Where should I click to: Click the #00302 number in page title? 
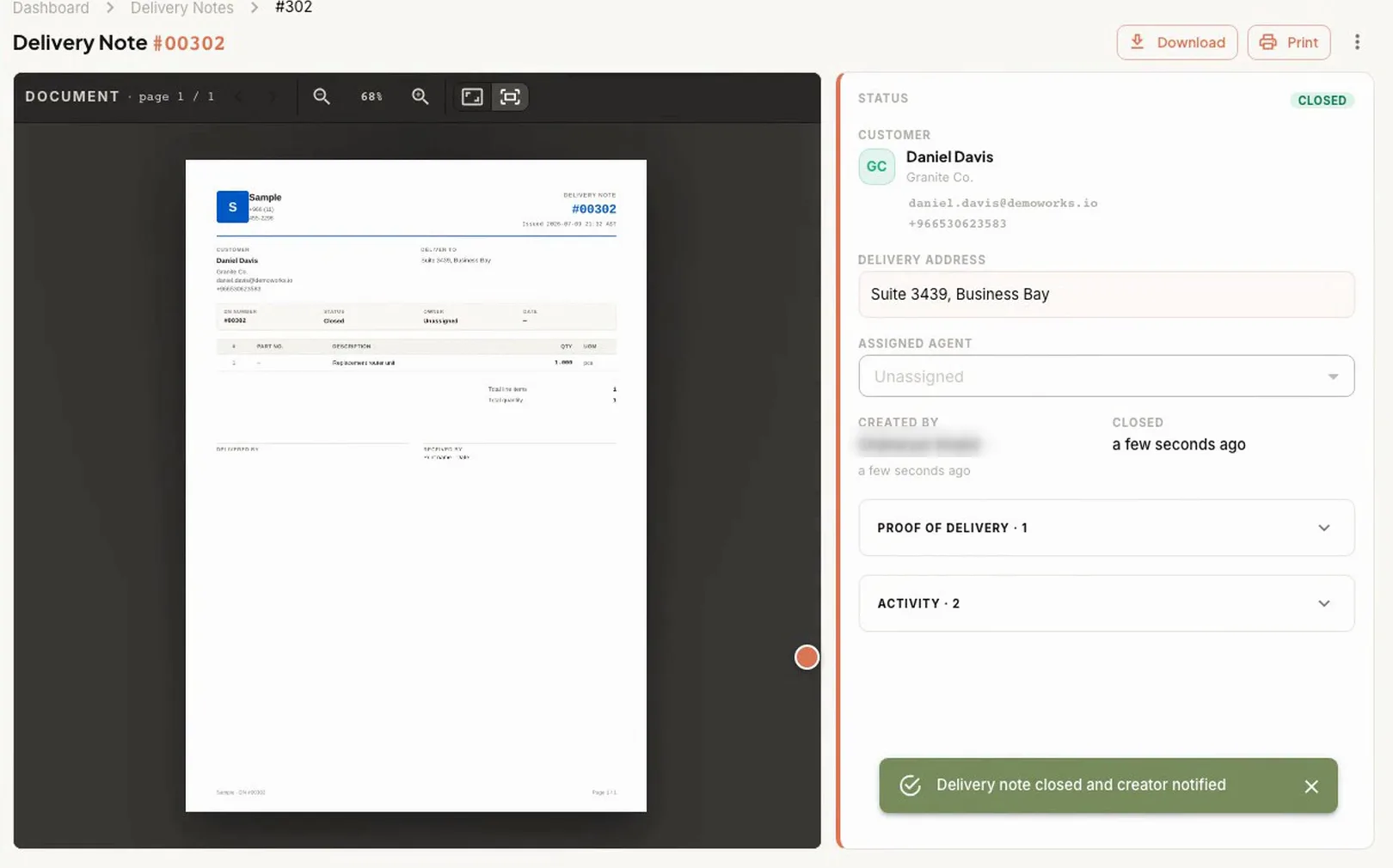pyautogui.click(x=189, y=43)
